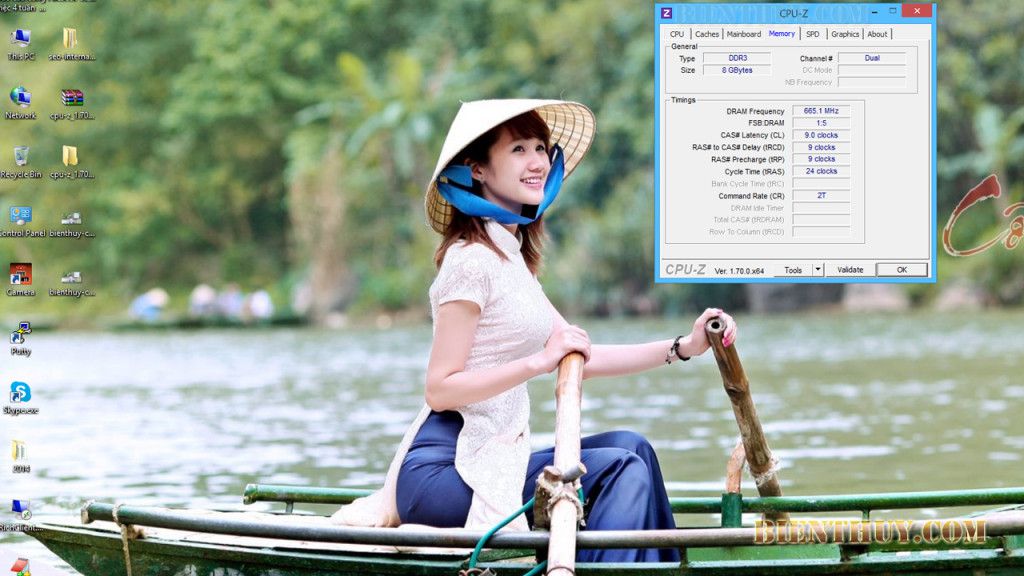Select the cpu-z_1.70 yellow folder icon
The width and height of the screenshot is (1024, 576).
(71, 161)
